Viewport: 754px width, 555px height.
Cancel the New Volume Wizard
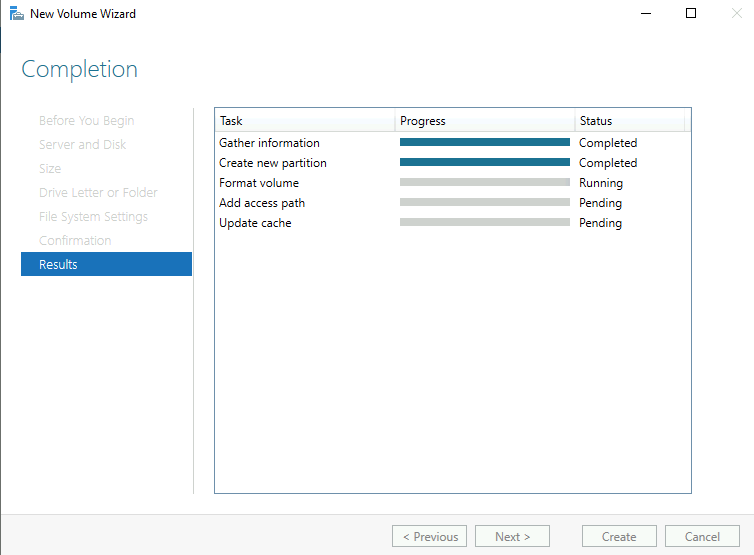(x=702, y=536)
